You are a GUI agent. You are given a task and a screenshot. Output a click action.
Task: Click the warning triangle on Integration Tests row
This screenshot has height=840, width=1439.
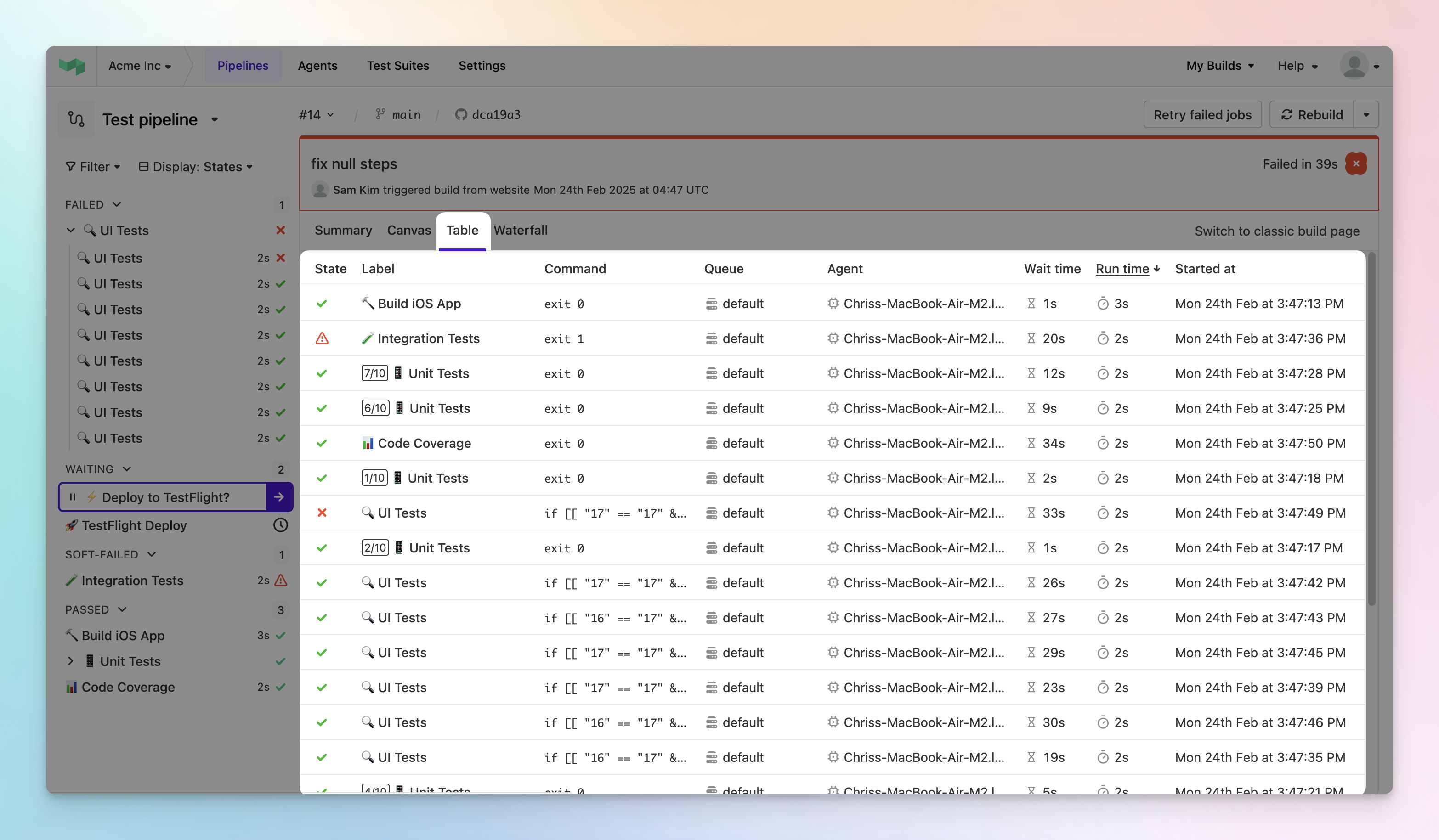point(323,338)
